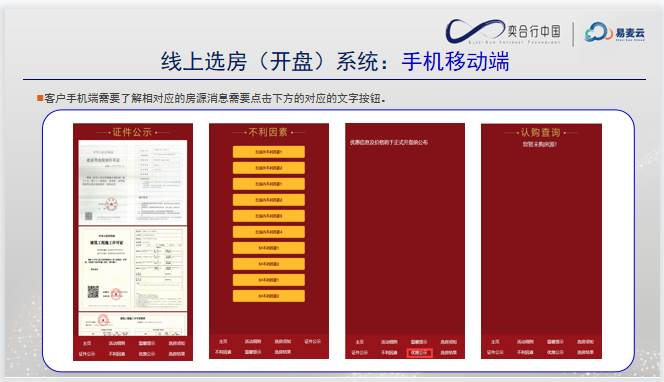Open 选房结果 on the 不利因素 phone screen
The image size is (664, 382).
[282, 352]
